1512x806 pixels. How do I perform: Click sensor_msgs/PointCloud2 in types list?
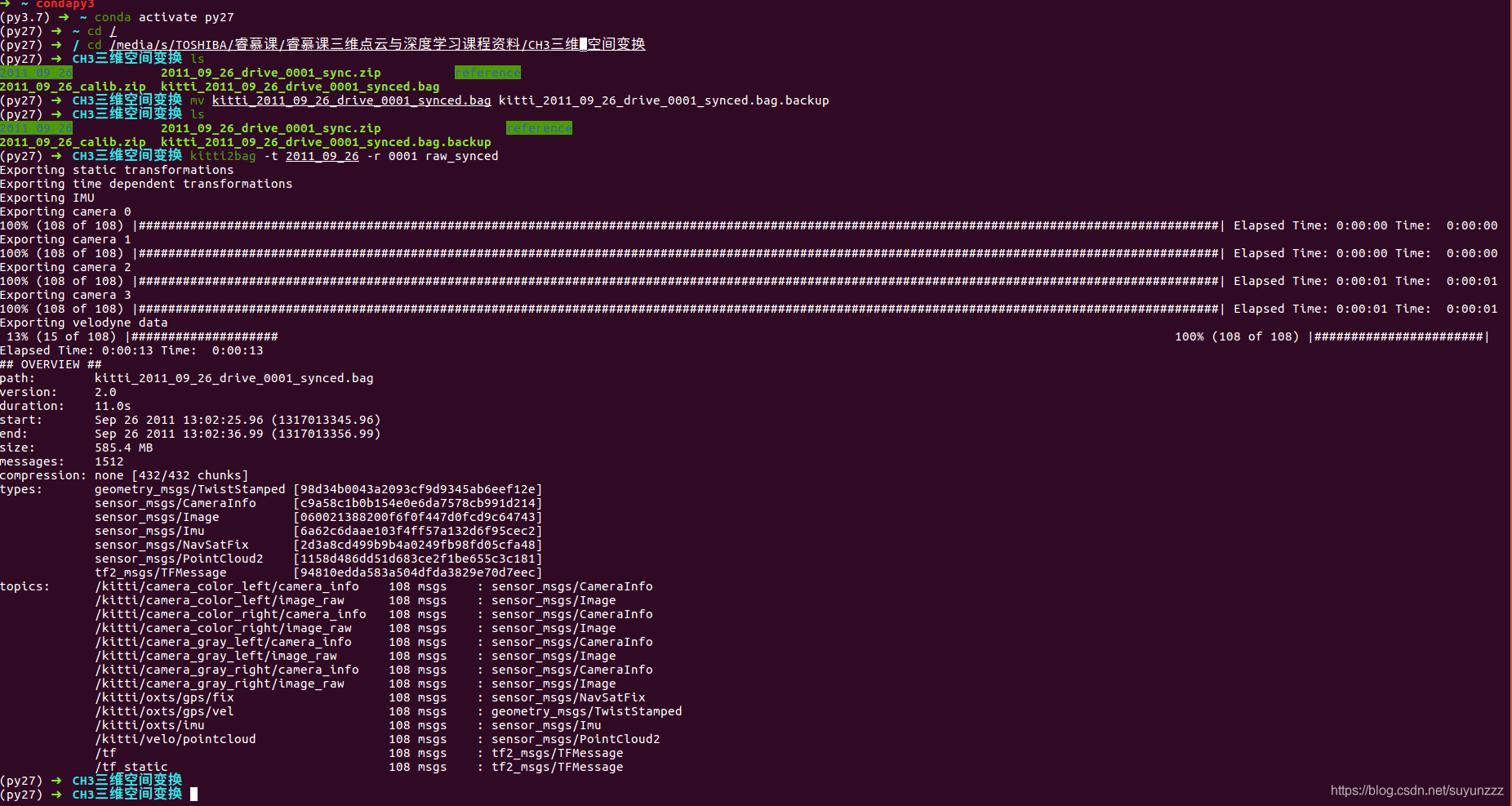click(179, 559)
